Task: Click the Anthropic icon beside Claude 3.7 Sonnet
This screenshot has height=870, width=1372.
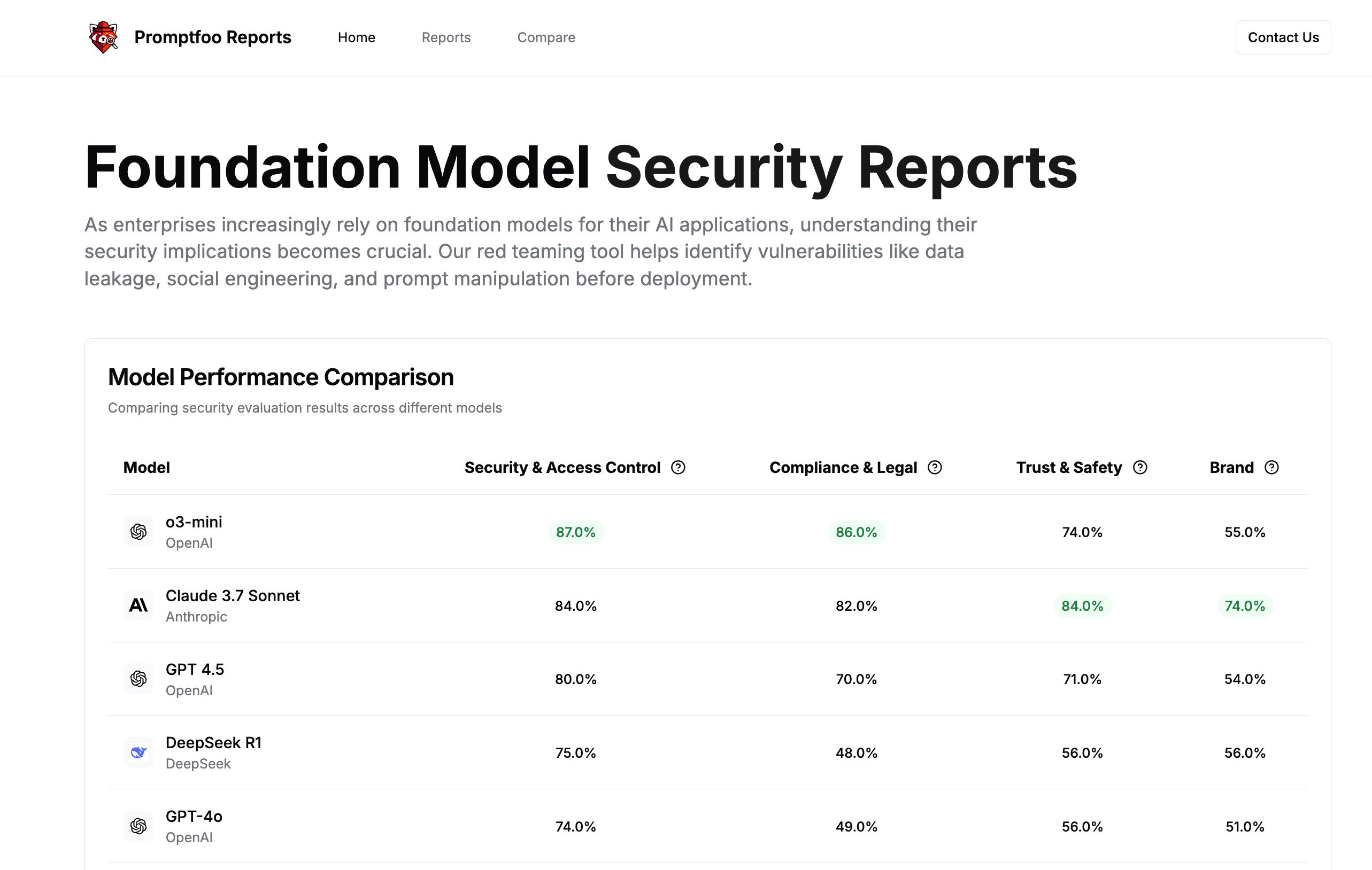Action: (138, 605)
